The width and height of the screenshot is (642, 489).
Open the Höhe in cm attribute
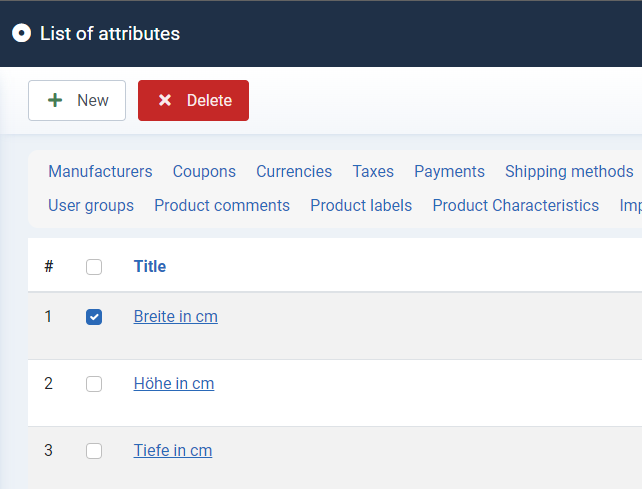[174, 384]
